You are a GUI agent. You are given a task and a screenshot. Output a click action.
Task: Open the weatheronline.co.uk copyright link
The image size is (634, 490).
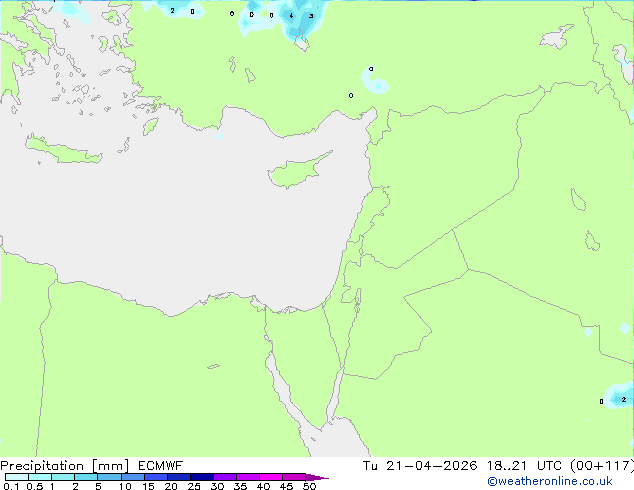[x=550, y=481]
